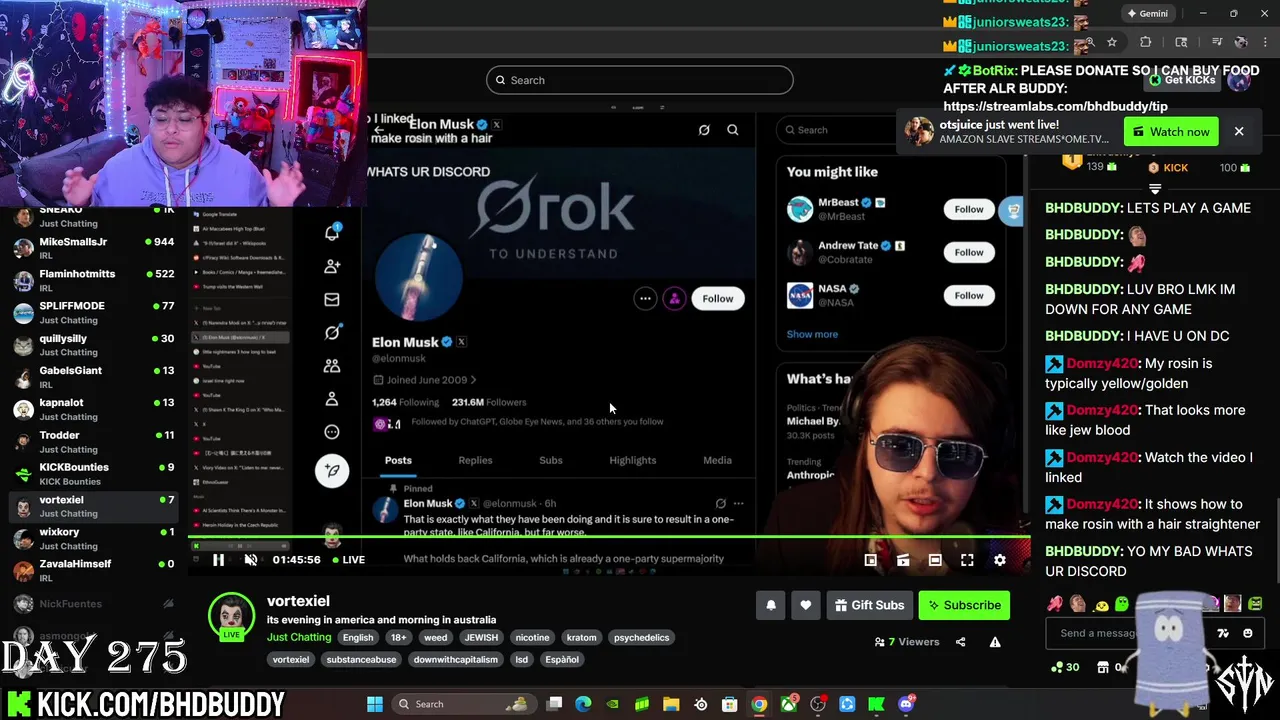Image resolution: width=1280 pixels, height=720 pixels.
Task: Select Subs tab in streamed X profile
Action: click(x=551, y=460)
